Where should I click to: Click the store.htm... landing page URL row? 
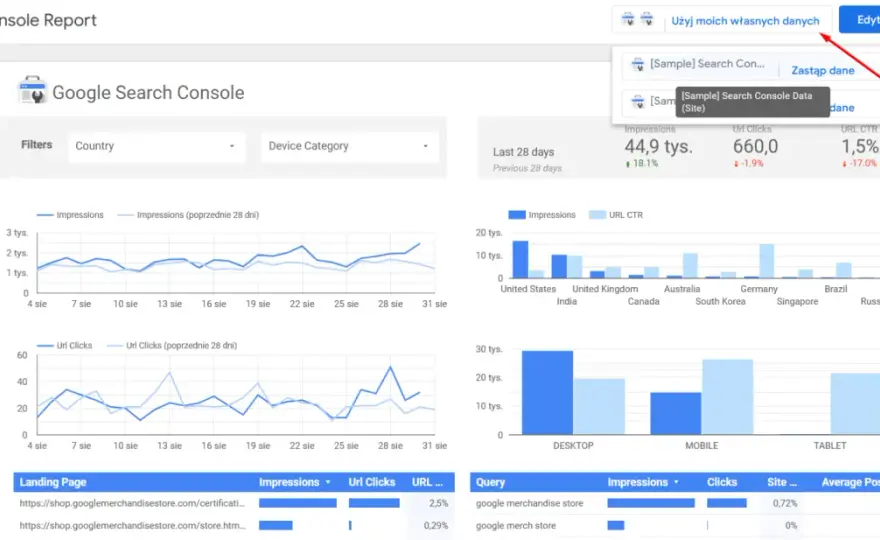pyautogui.click(x=132, y=526)
